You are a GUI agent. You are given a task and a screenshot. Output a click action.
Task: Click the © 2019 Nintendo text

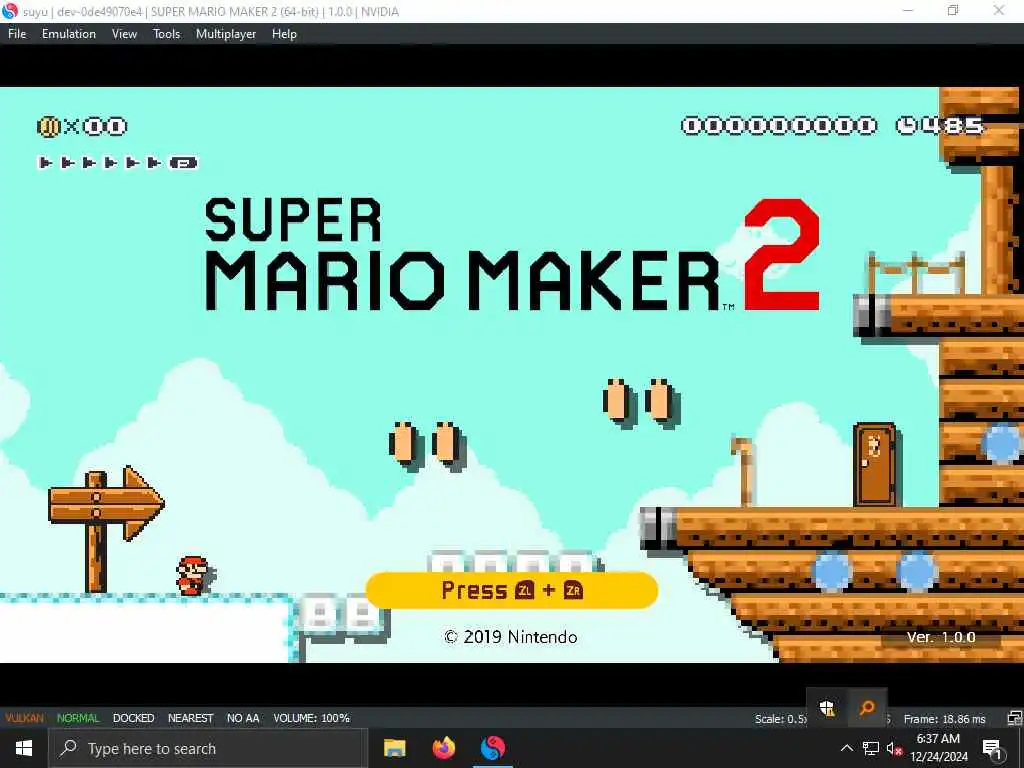(x=511, y=637)
